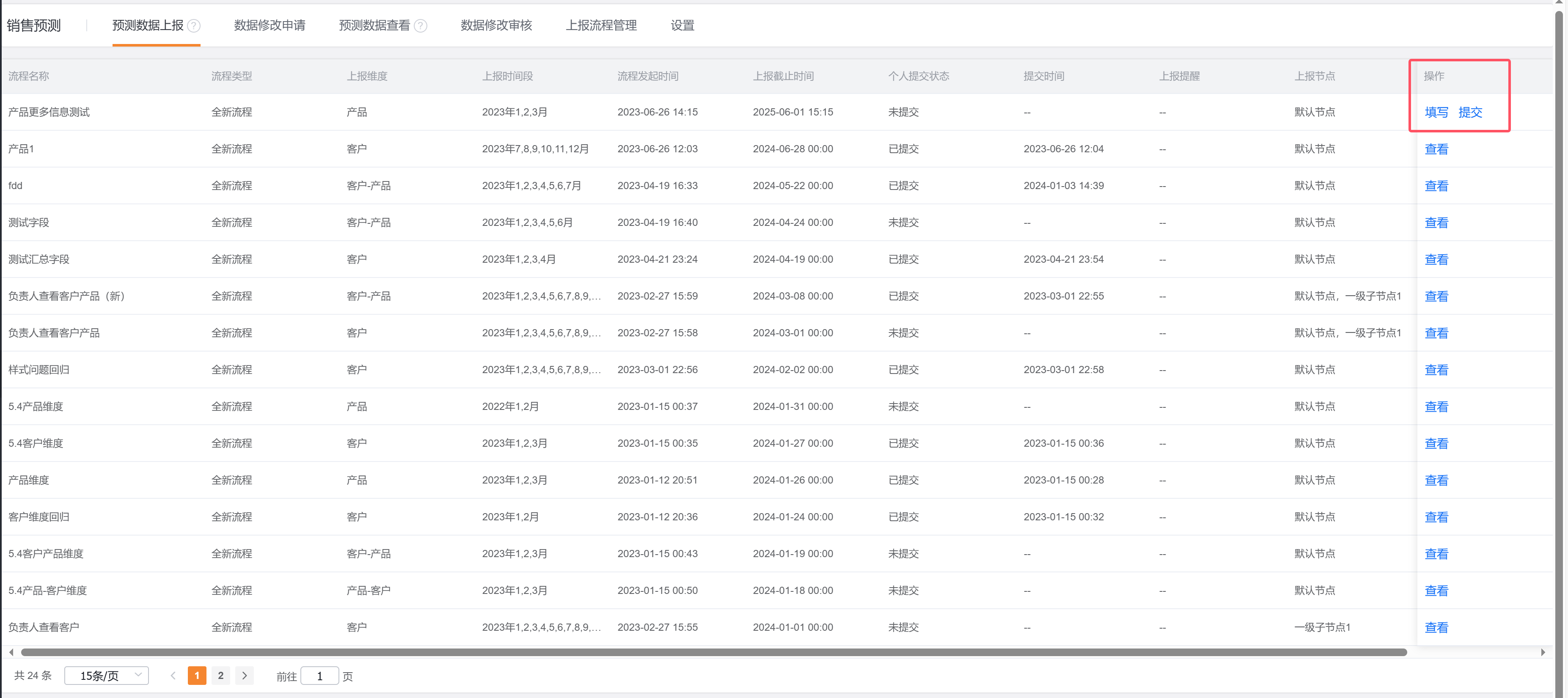1568x698 pixels.
Task: Switch to 数据修改申请 tab
Action: 270,25
